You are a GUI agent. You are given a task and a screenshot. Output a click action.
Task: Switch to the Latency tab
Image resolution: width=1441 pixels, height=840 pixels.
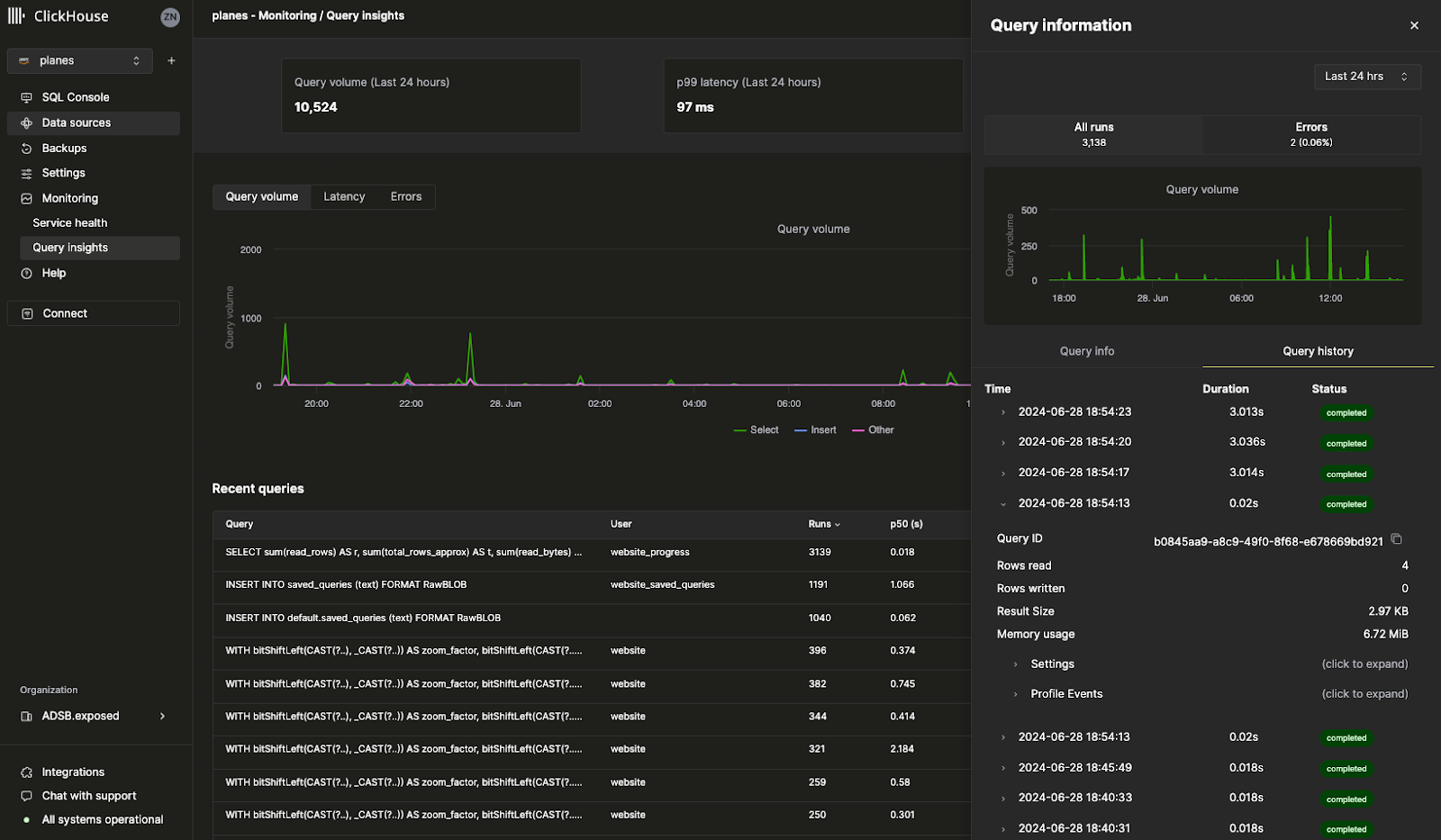344,196
